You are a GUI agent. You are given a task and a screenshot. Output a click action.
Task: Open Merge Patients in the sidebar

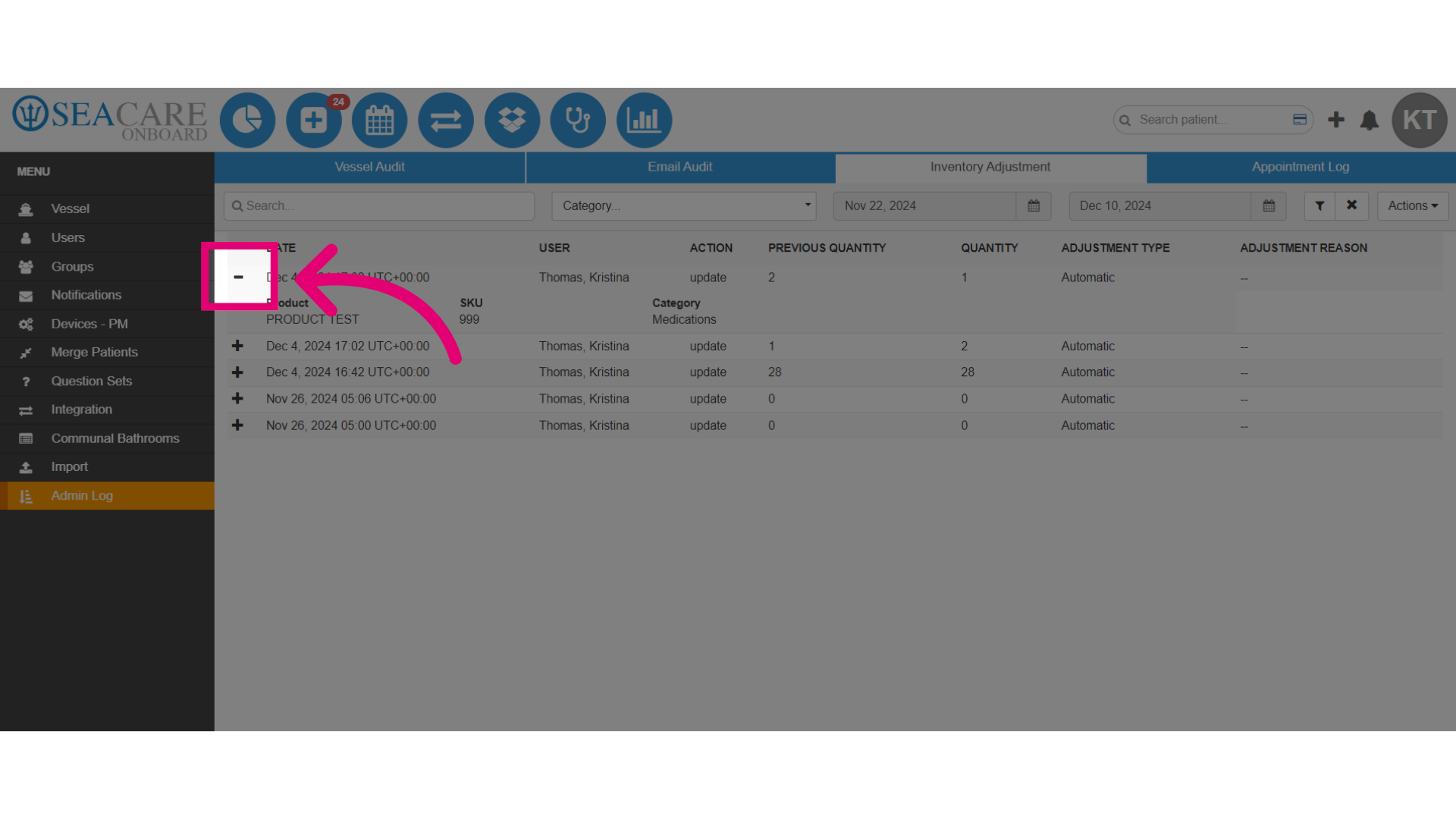click(x=107, y=352)
